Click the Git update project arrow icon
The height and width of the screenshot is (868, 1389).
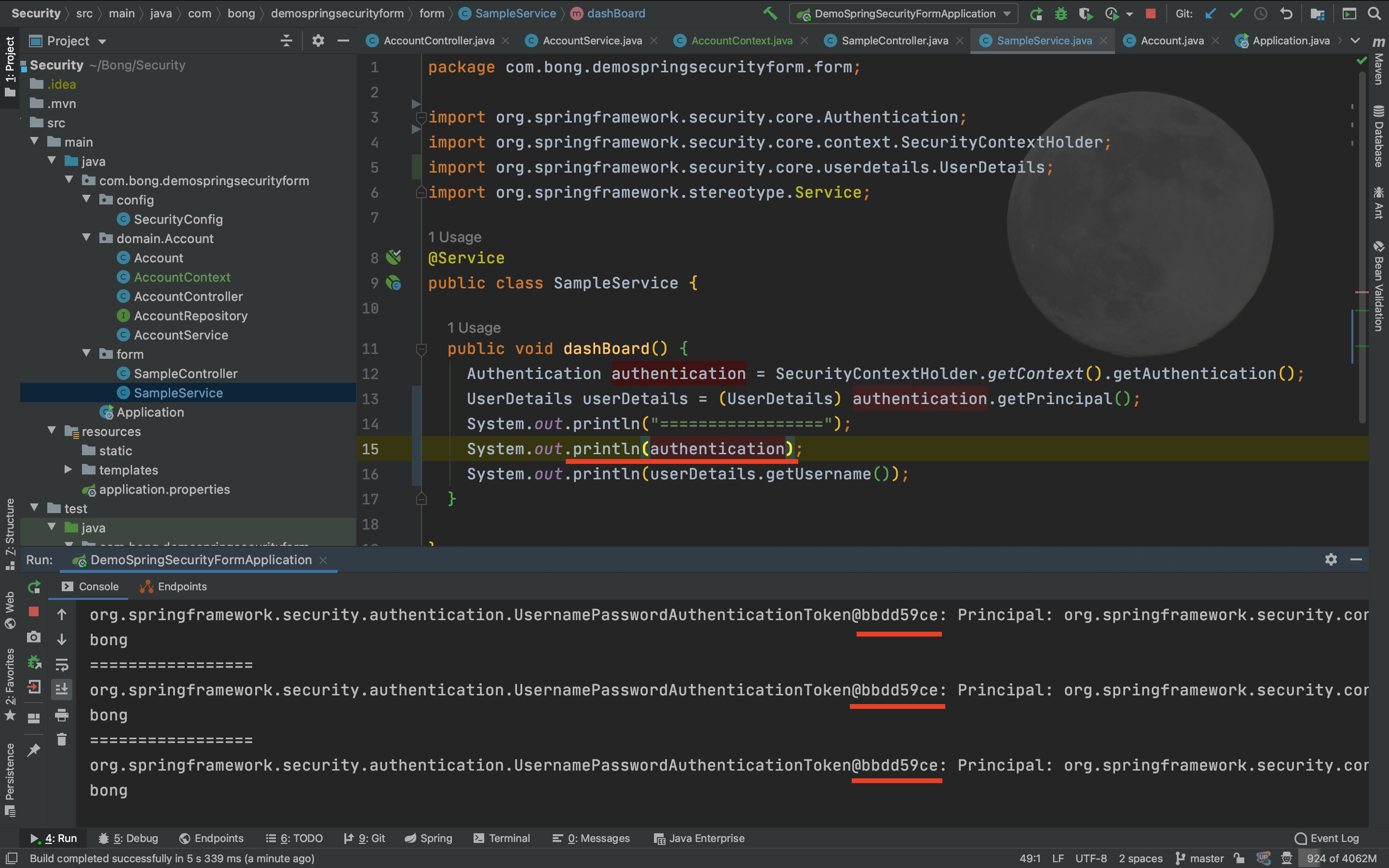[1211, 13]
